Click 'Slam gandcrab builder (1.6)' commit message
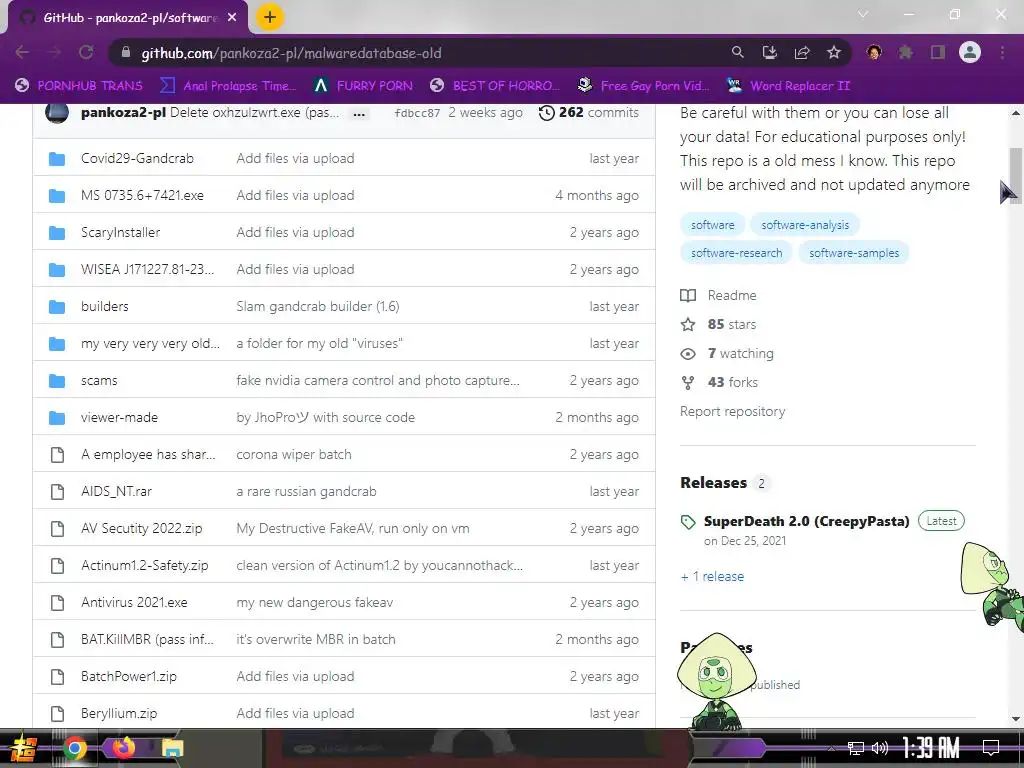 (x=317, y=306)
